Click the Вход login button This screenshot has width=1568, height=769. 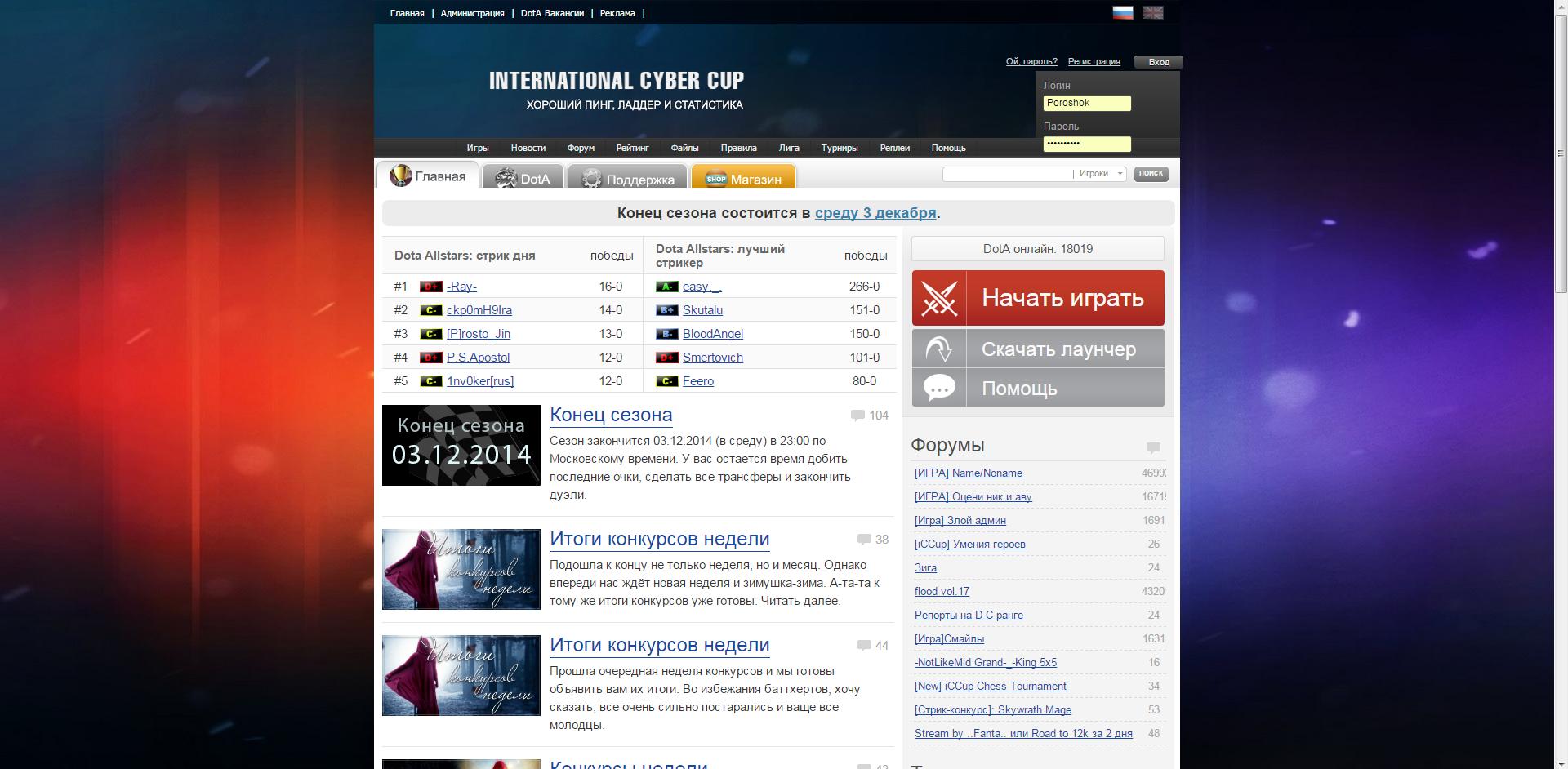1158,62
